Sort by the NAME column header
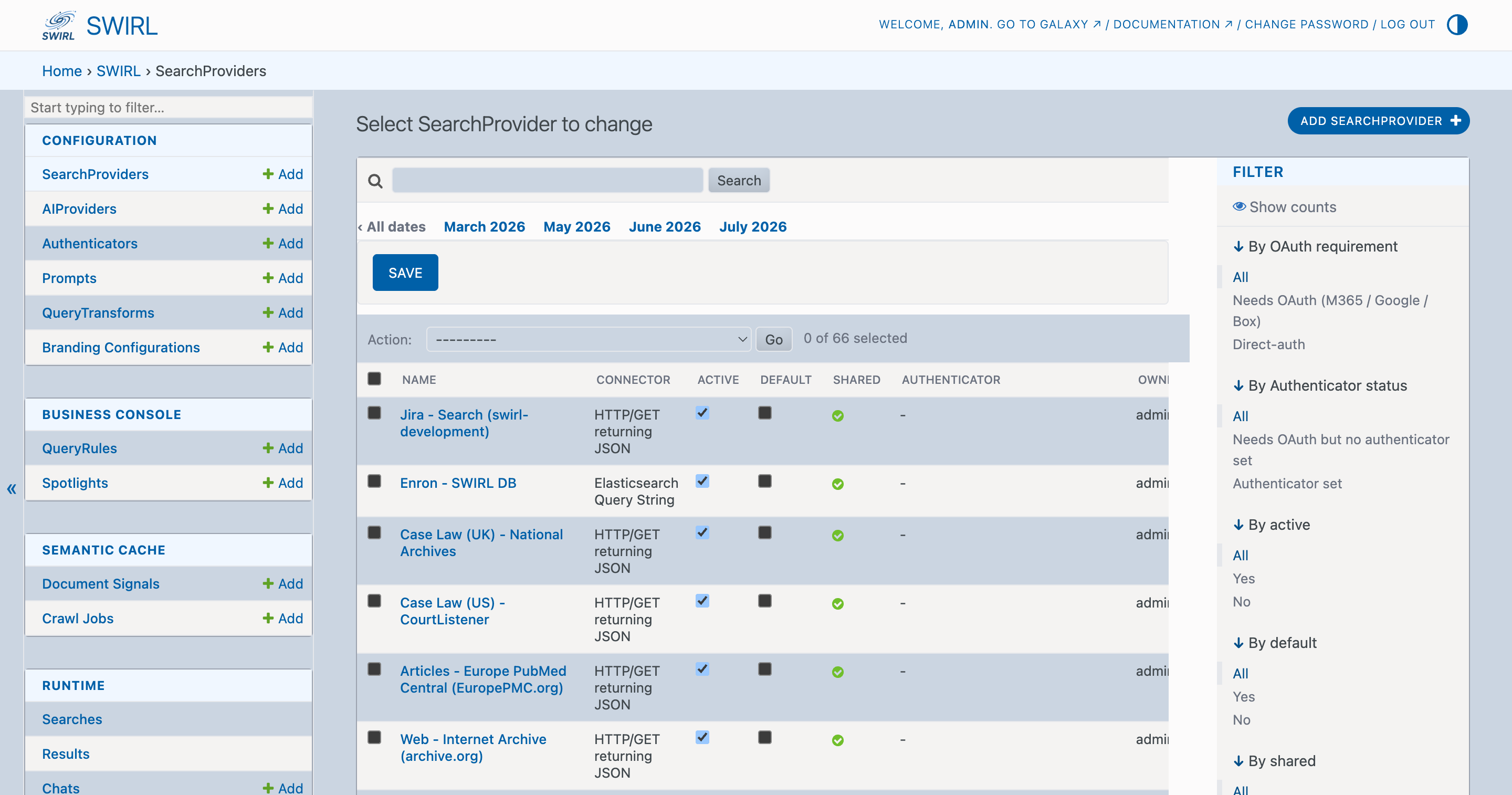The image size is (1512, 795). [419, 380]
